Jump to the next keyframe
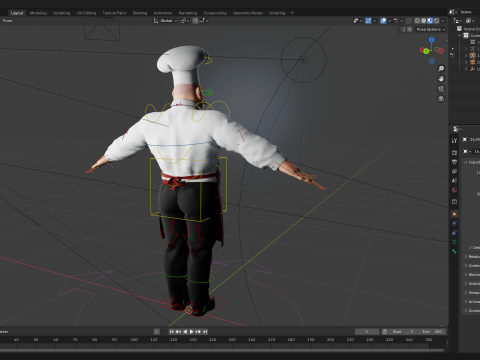 199,331
